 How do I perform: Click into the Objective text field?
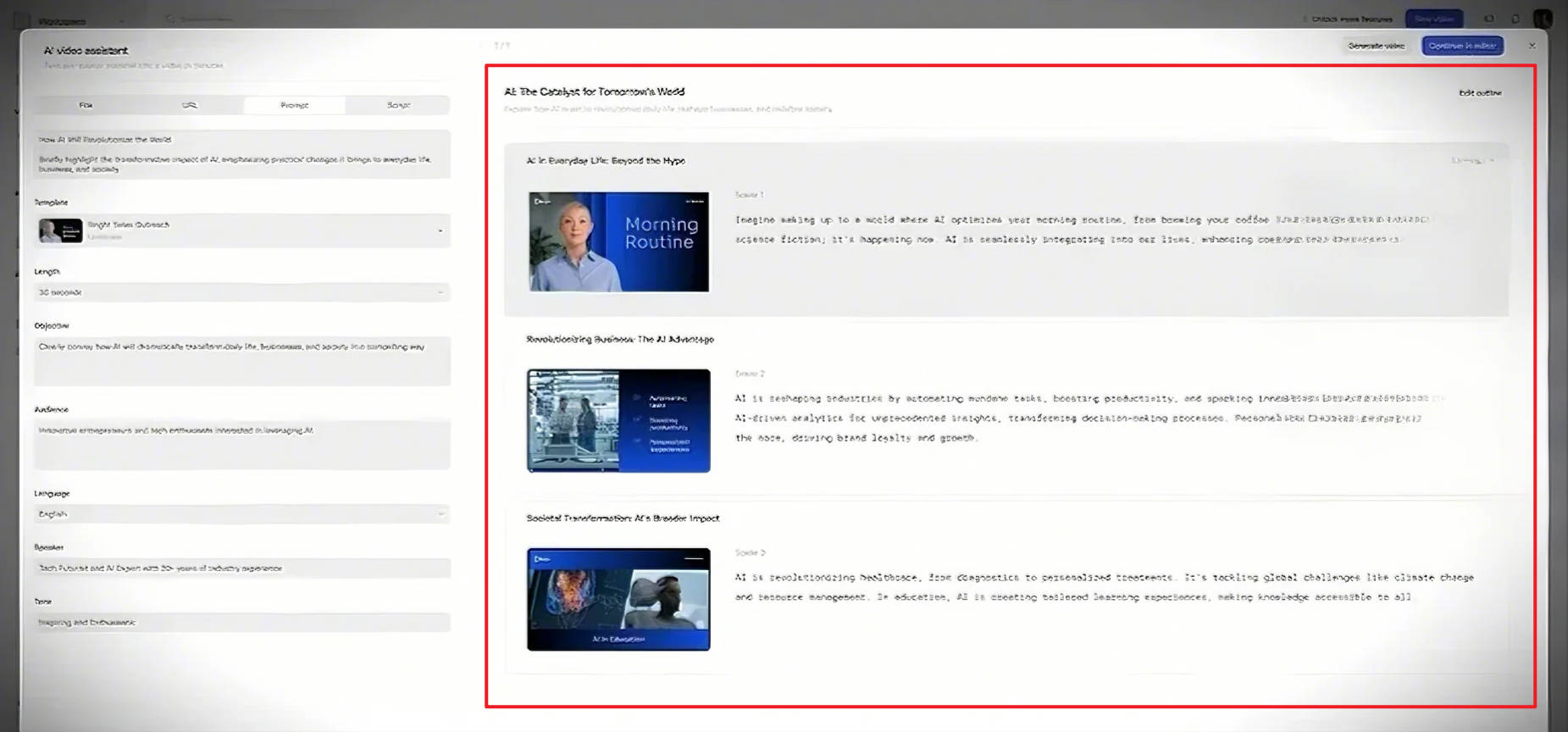tap(242, 361)
